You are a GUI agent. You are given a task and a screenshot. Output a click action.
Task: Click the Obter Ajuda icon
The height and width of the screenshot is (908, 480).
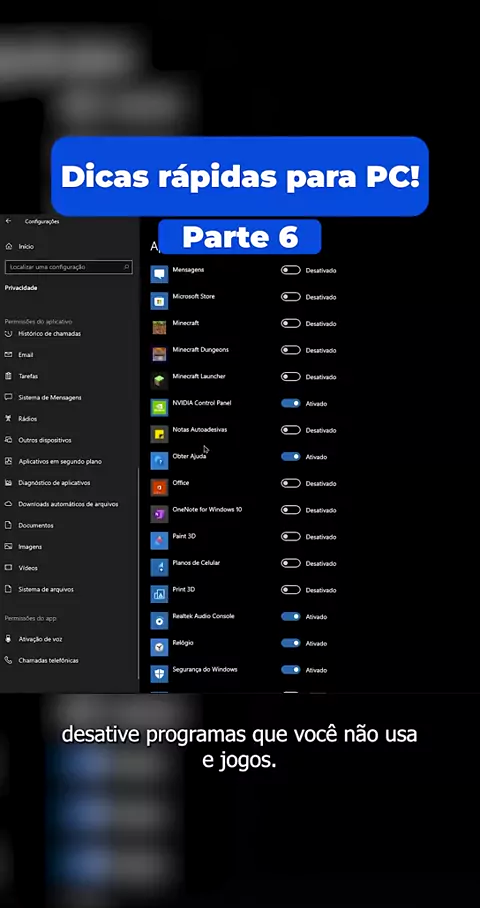(159, 460)
